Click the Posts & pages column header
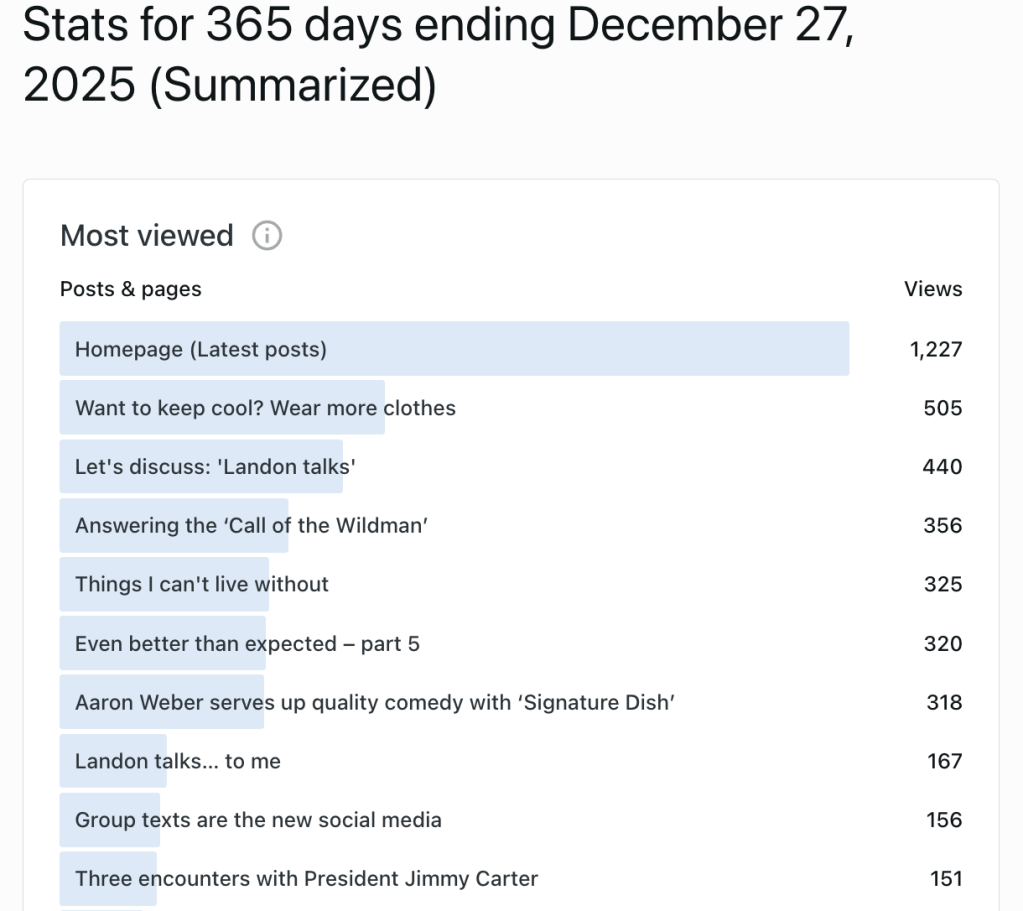 pyautogui.click(x=130, y=289)
